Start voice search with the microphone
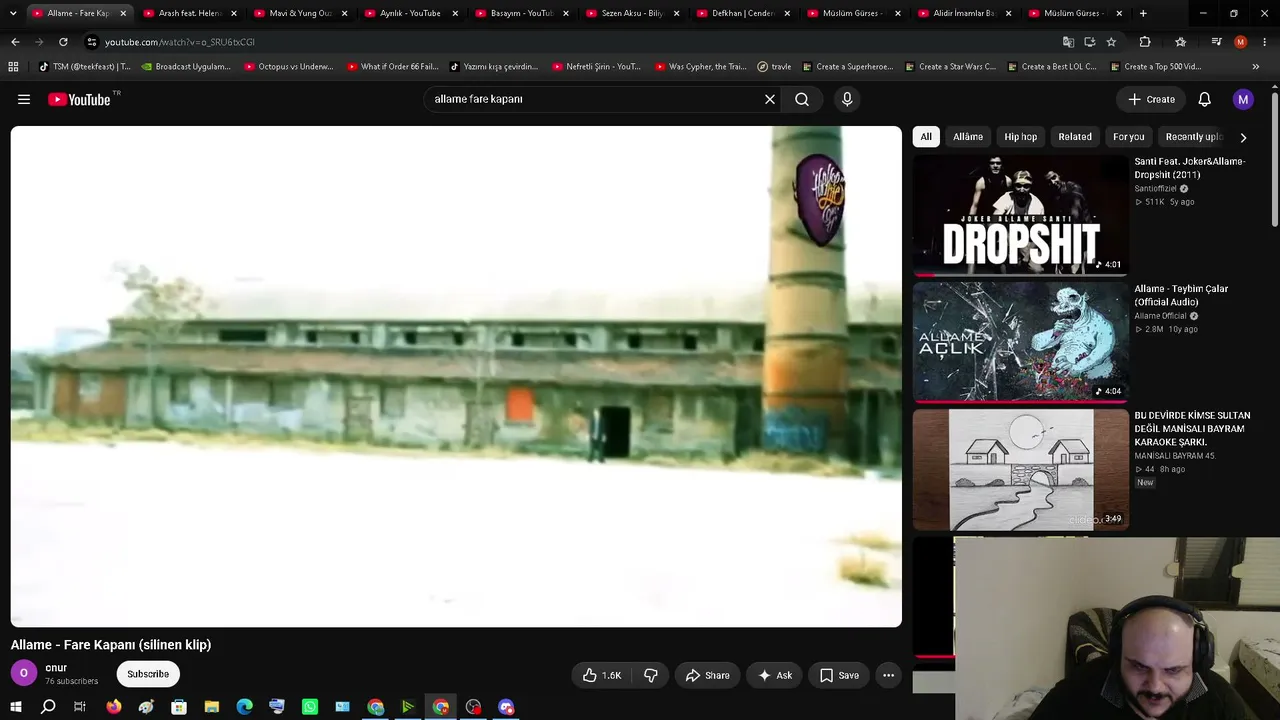This screenshot has width=1280, height=720. point(847,99)
